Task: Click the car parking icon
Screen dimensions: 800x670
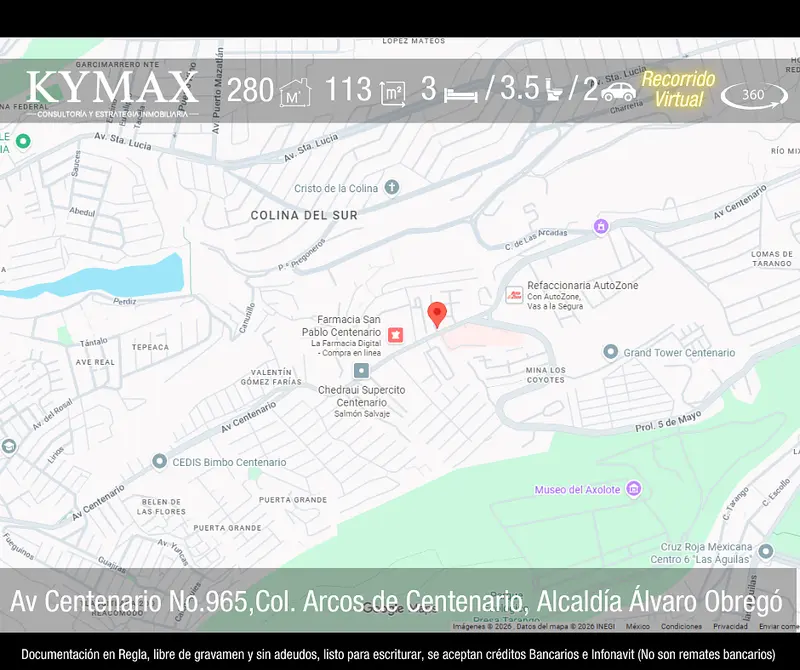Action: 619,92
